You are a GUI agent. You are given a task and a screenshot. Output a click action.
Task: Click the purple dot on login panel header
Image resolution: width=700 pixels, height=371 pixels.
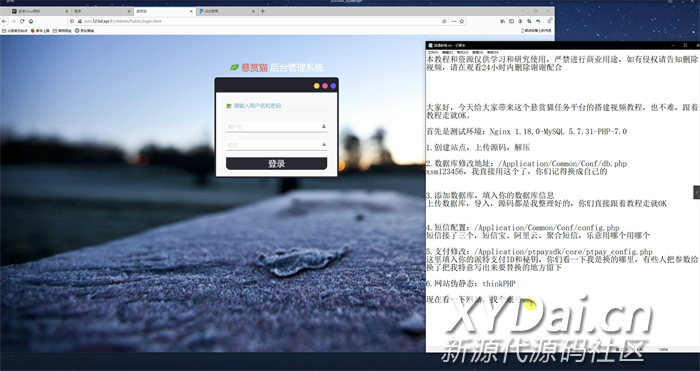(x=333, y=86)
